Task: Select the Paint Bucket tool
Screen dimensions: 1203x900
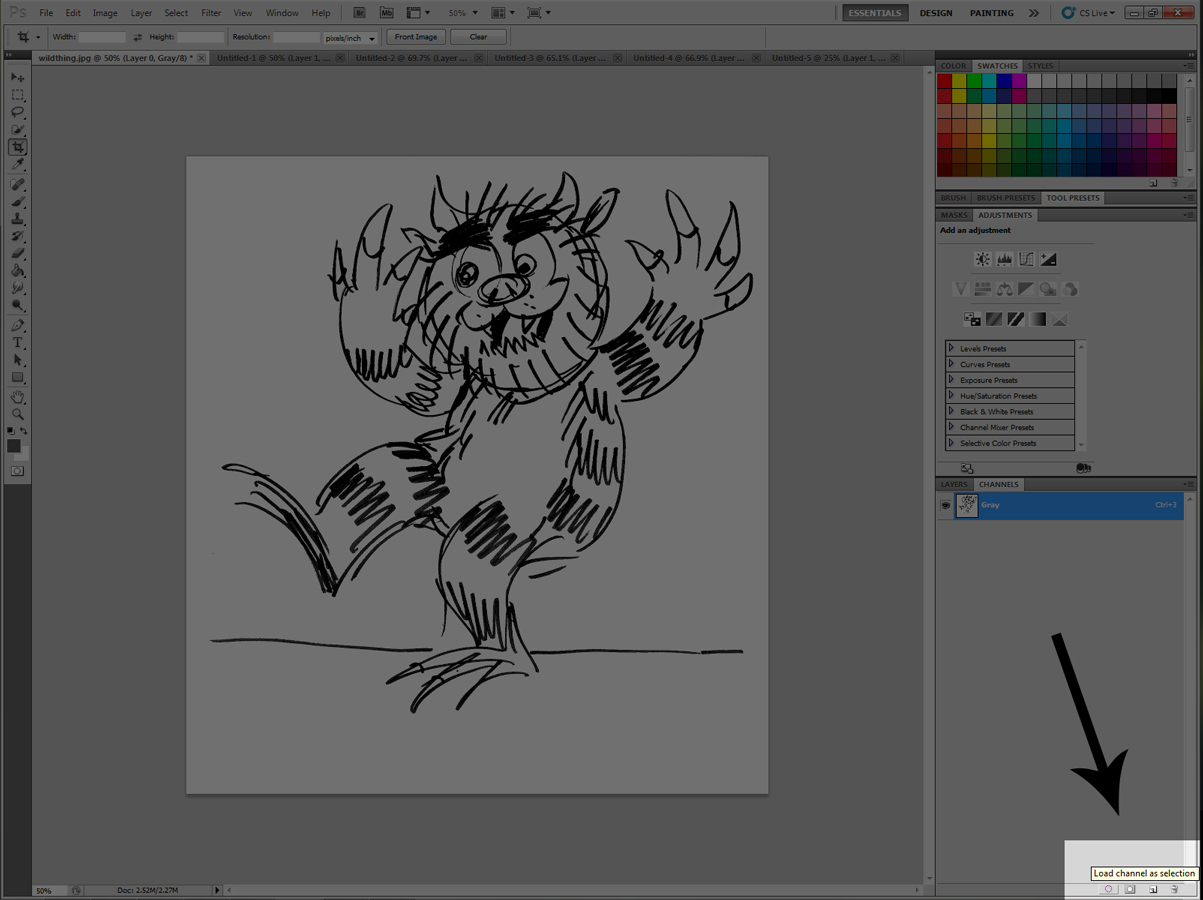Action: tap(17, 270)
